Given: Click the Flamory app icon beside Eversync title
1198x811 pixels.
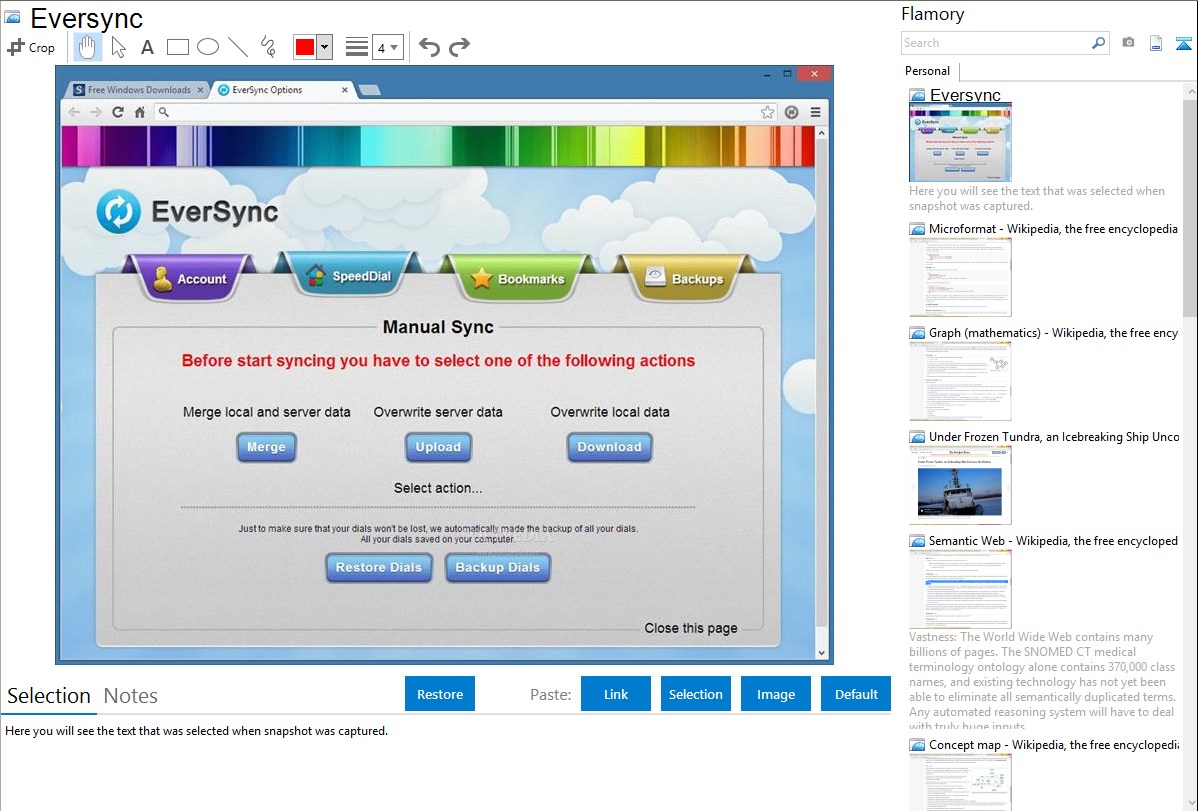Looking at the screenshot, I should (x=12, y=16).
